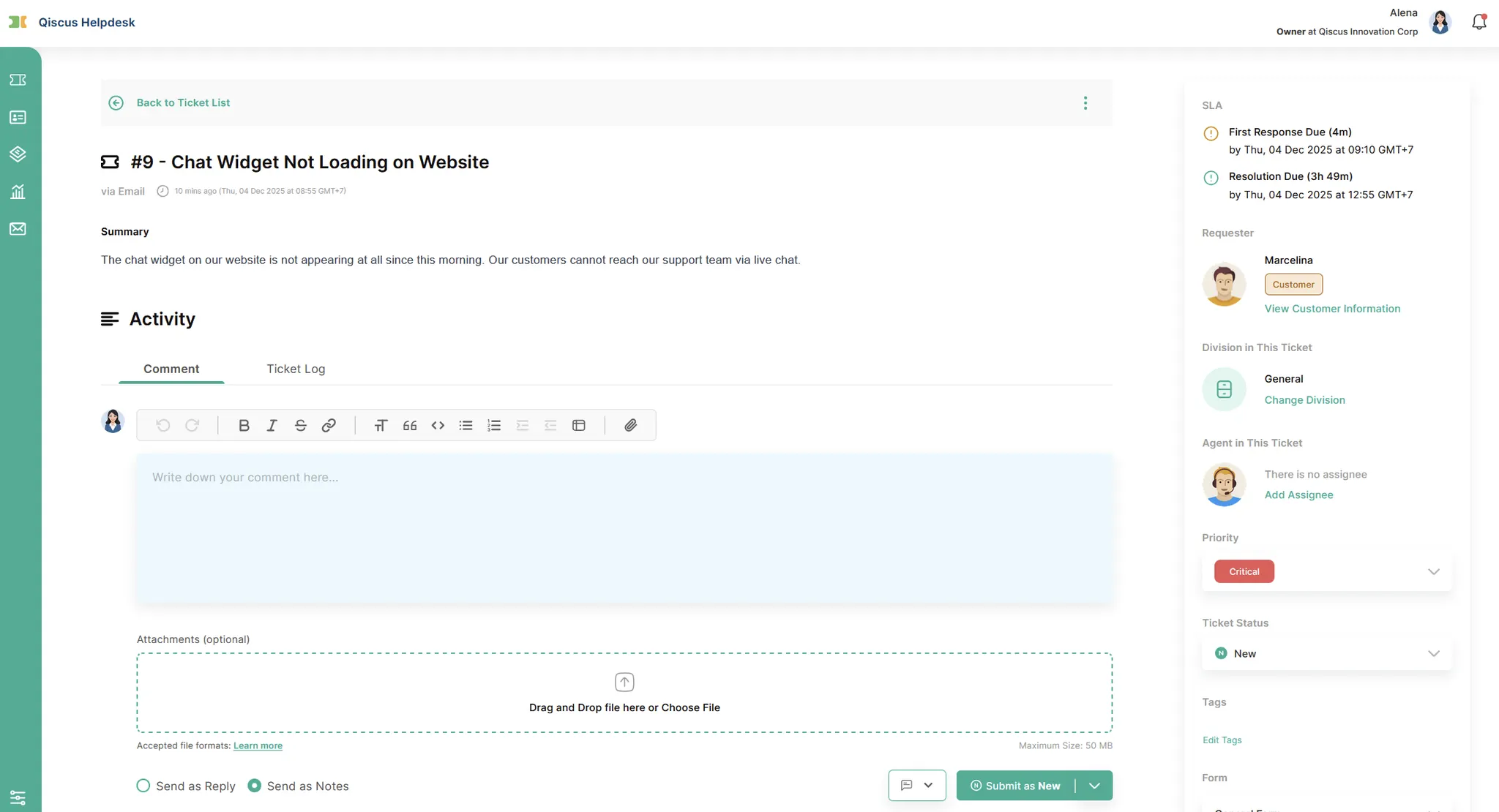This screenshot has width=1499, height=812.
Task: Open the notifications bell
Action: [1479, 22]
